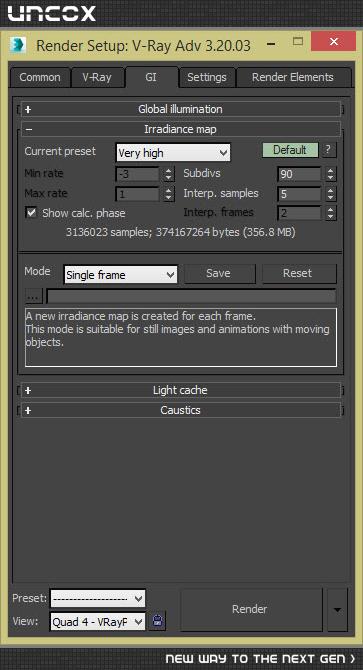Click the Subdivs value field showing 90
The width and height of the screenshot is (363, 670).
point(299,174)
